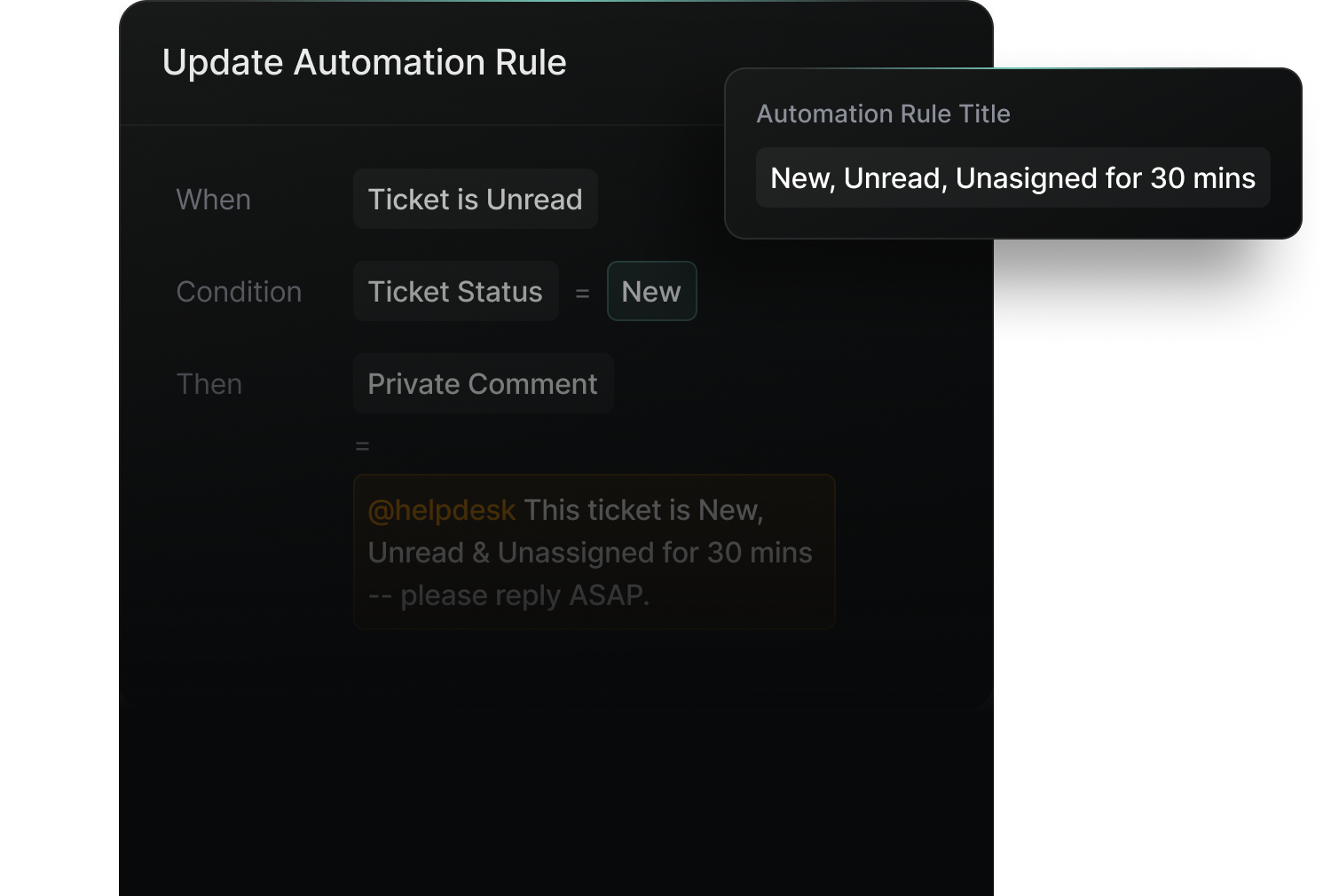Screen dimensions: 1331x896
Task: Open the 'Ticket is Unread' trigger selector
Action: (476, 199)
